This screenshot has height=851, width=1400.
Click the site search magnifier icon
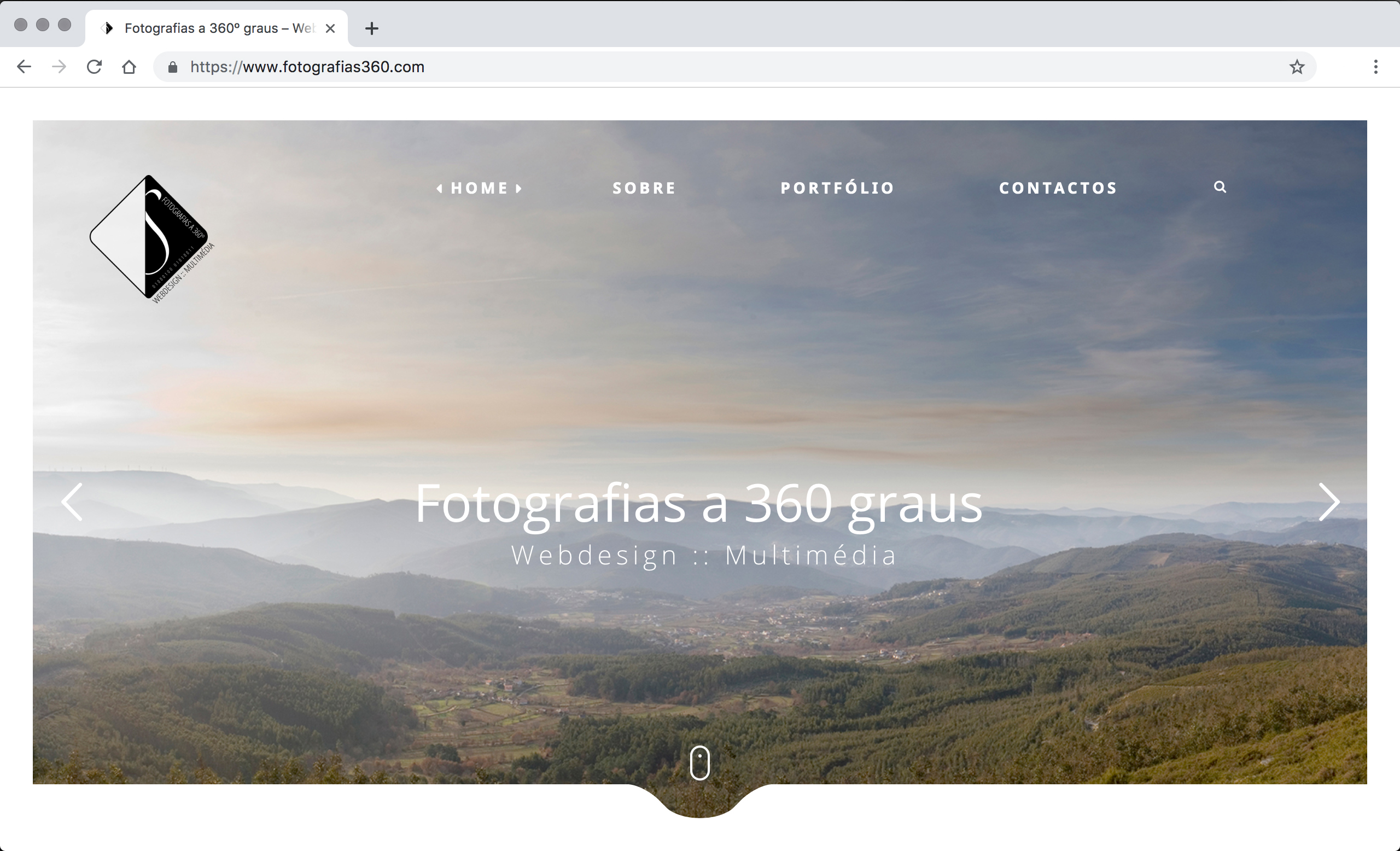tap(1220, 187)
